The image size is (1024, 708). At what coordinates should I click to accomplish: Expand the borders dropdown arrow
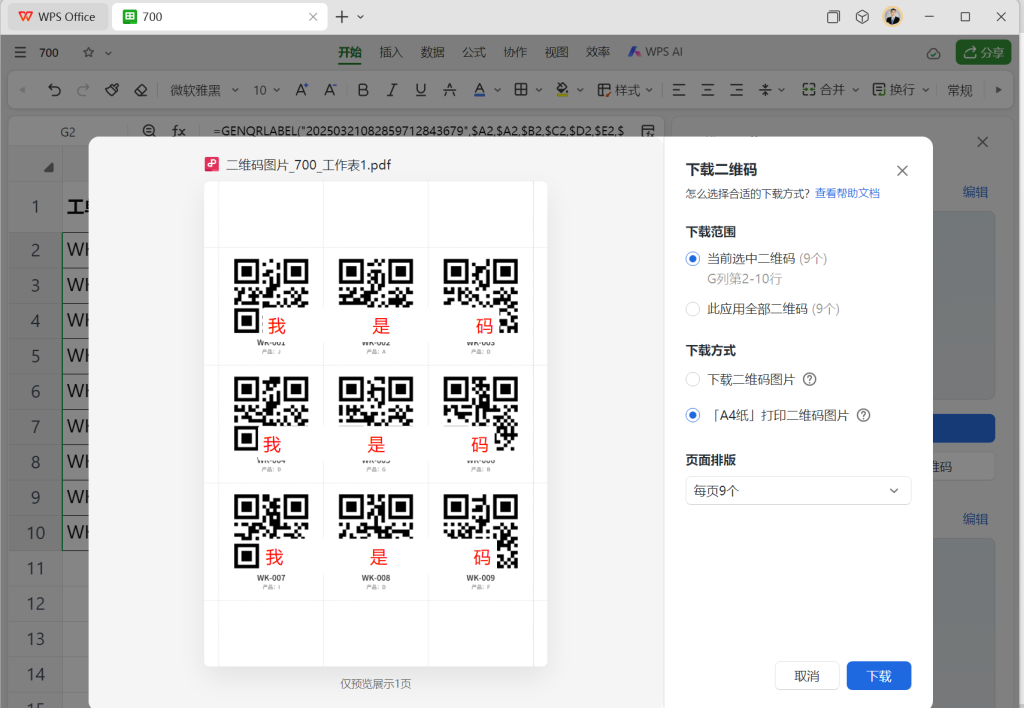tap(539, 90)
